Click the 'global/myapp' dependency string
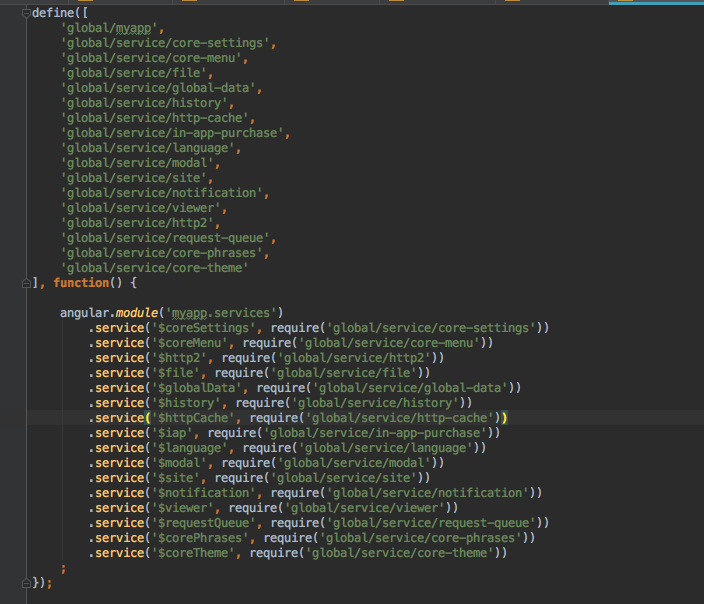704x604 pixels. tap(104, 28)
